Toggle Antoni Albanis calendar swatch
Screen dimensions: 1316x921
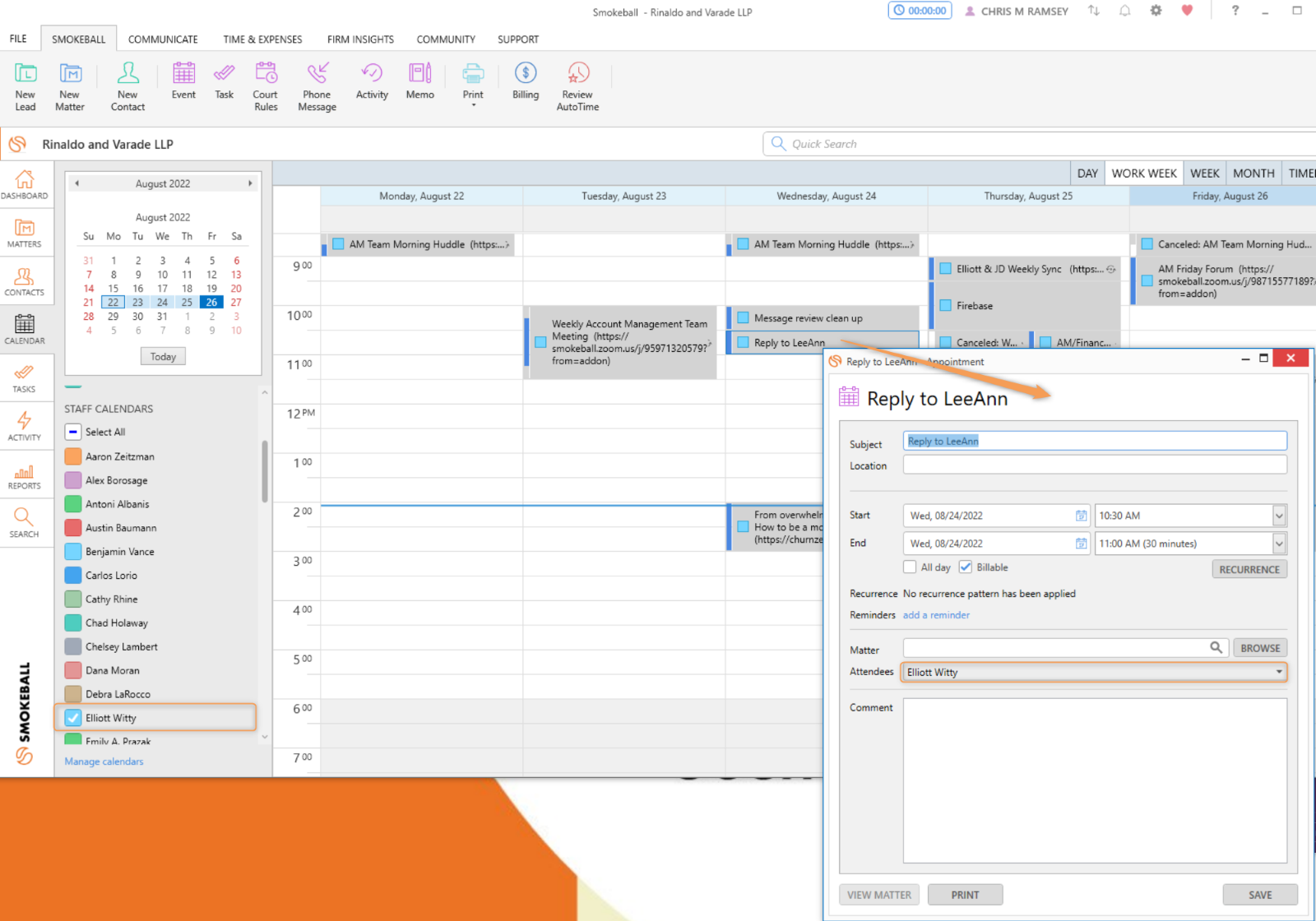[73, 504]
